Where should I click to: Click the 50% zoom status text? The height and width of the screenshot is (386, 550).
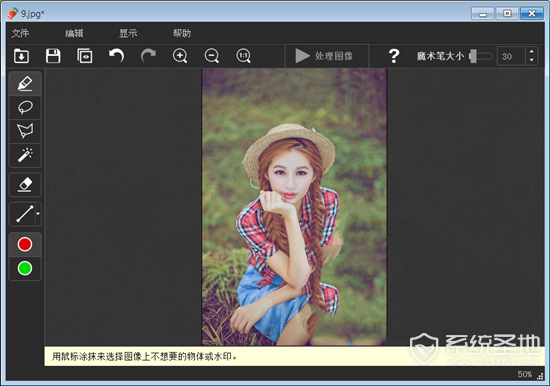(x=524, y=374)
